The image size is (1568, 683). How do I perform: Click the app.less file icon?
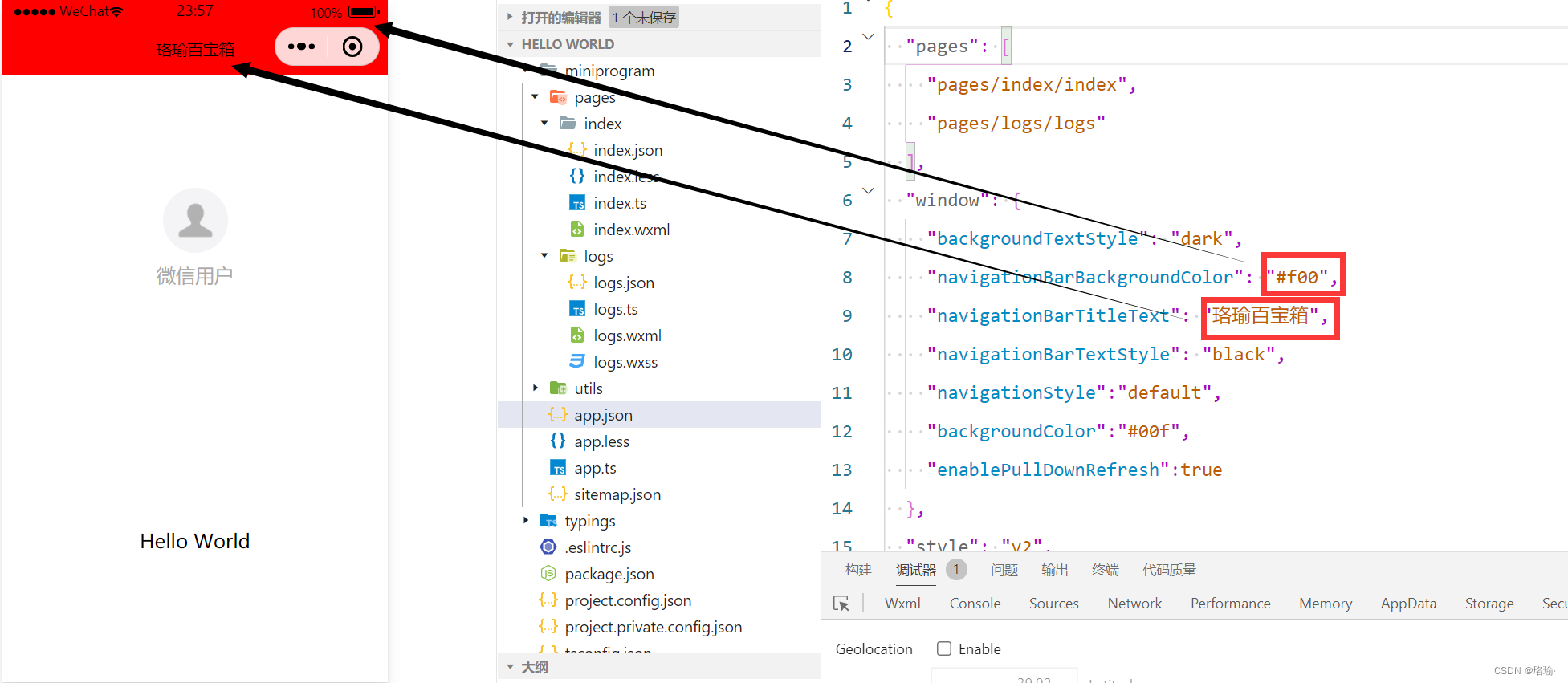[x=558, y=441]
